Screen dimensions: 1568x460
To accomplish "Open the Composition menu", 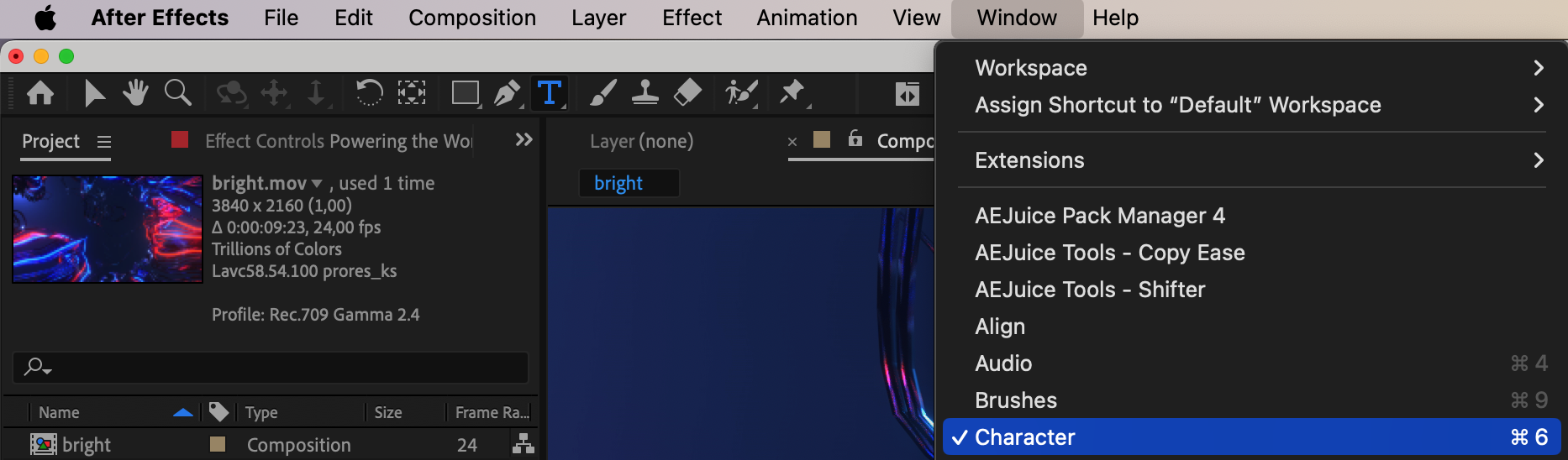I will (471, 18).
